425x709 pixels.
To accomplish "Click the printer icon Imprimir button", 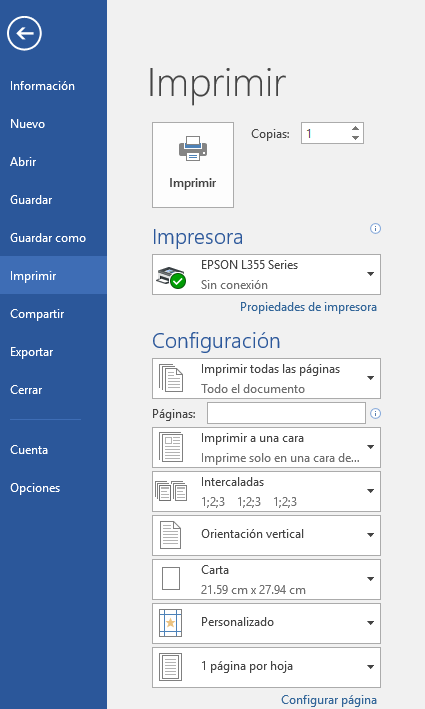I will tap(193, 165).
